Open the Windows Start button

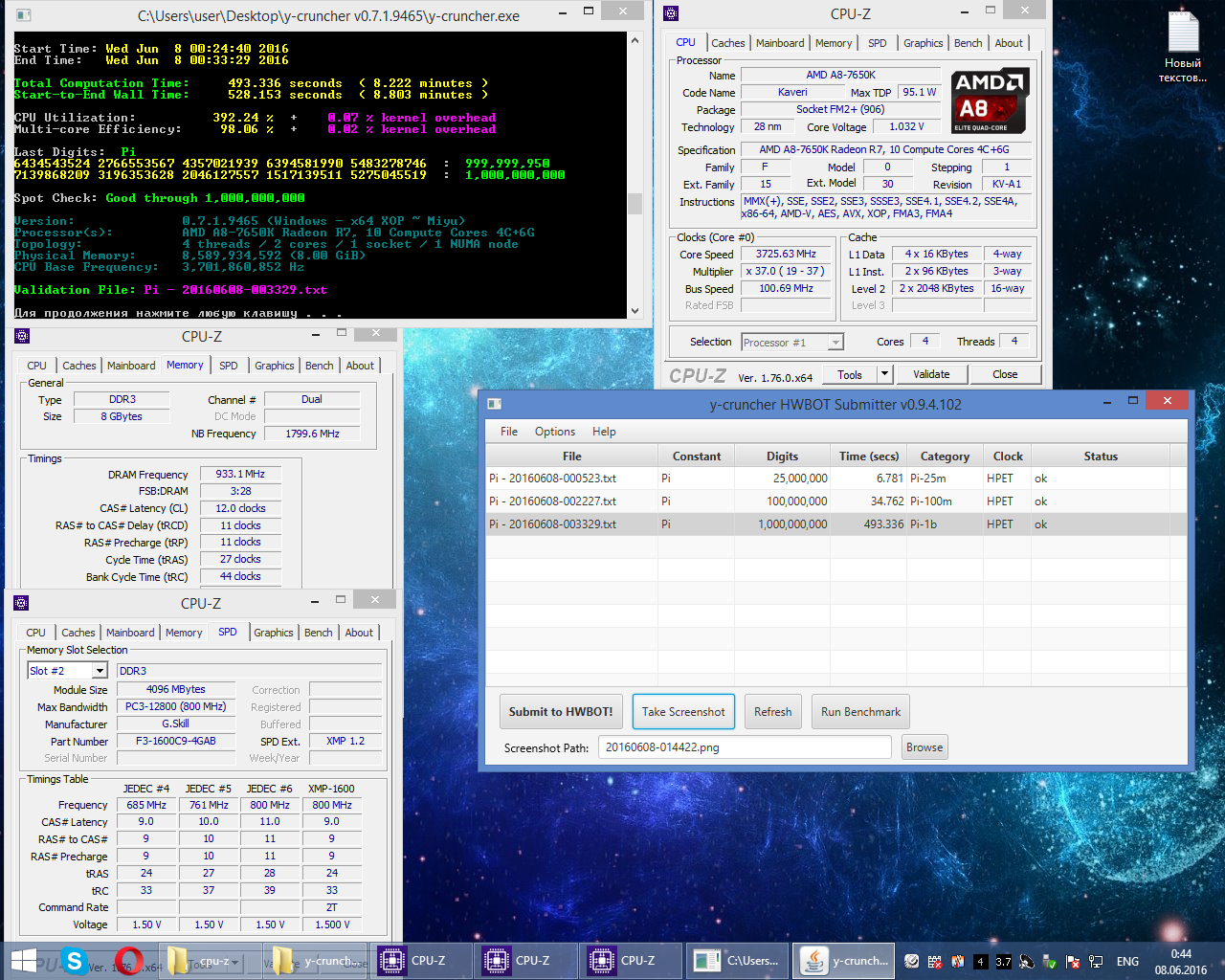pyautogui.click(x=24, y=961)
